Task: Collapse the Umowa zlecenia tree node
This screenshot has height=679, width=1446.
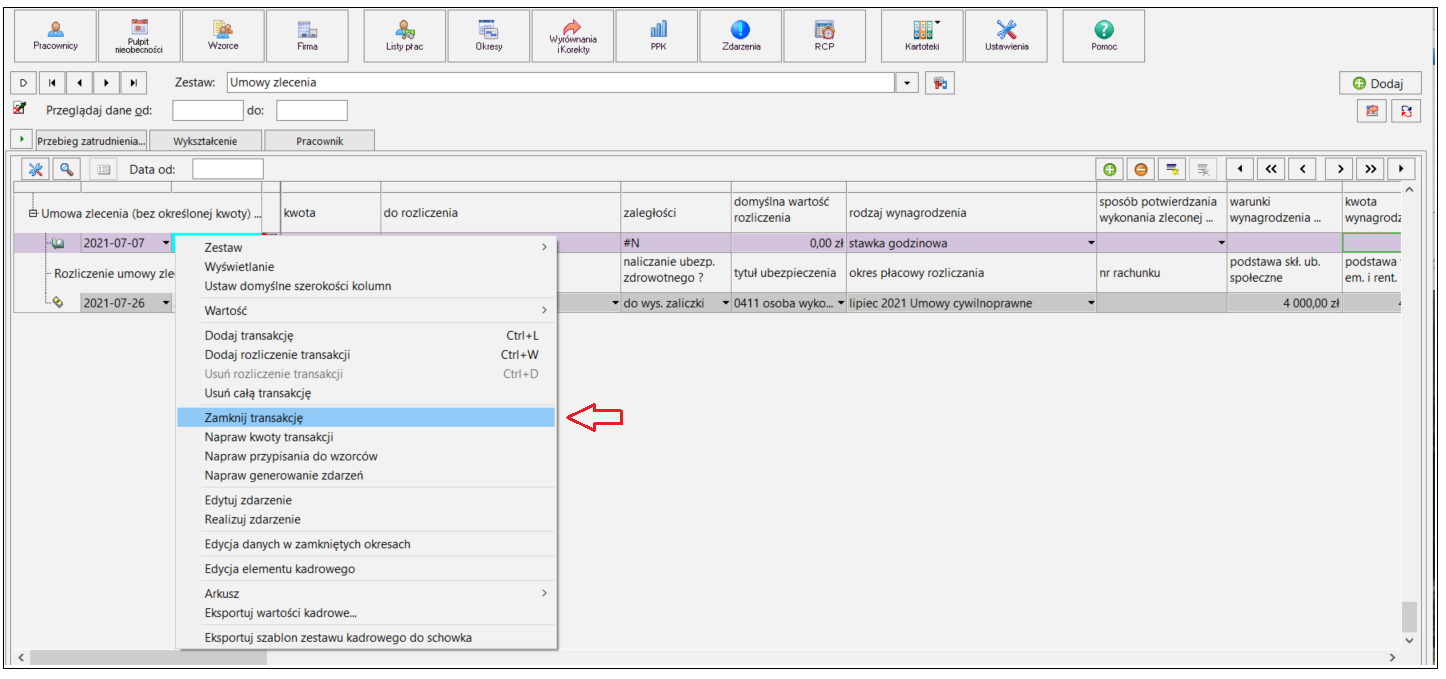Action: 33,213
